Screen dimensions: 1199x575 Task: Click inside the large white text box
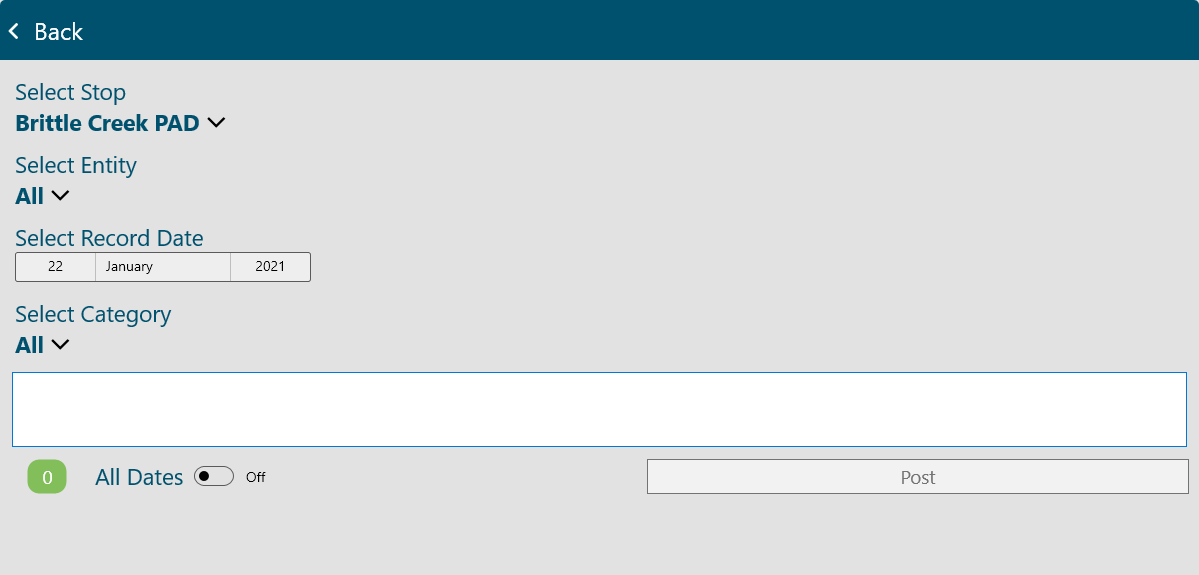[x=600, y=409]
